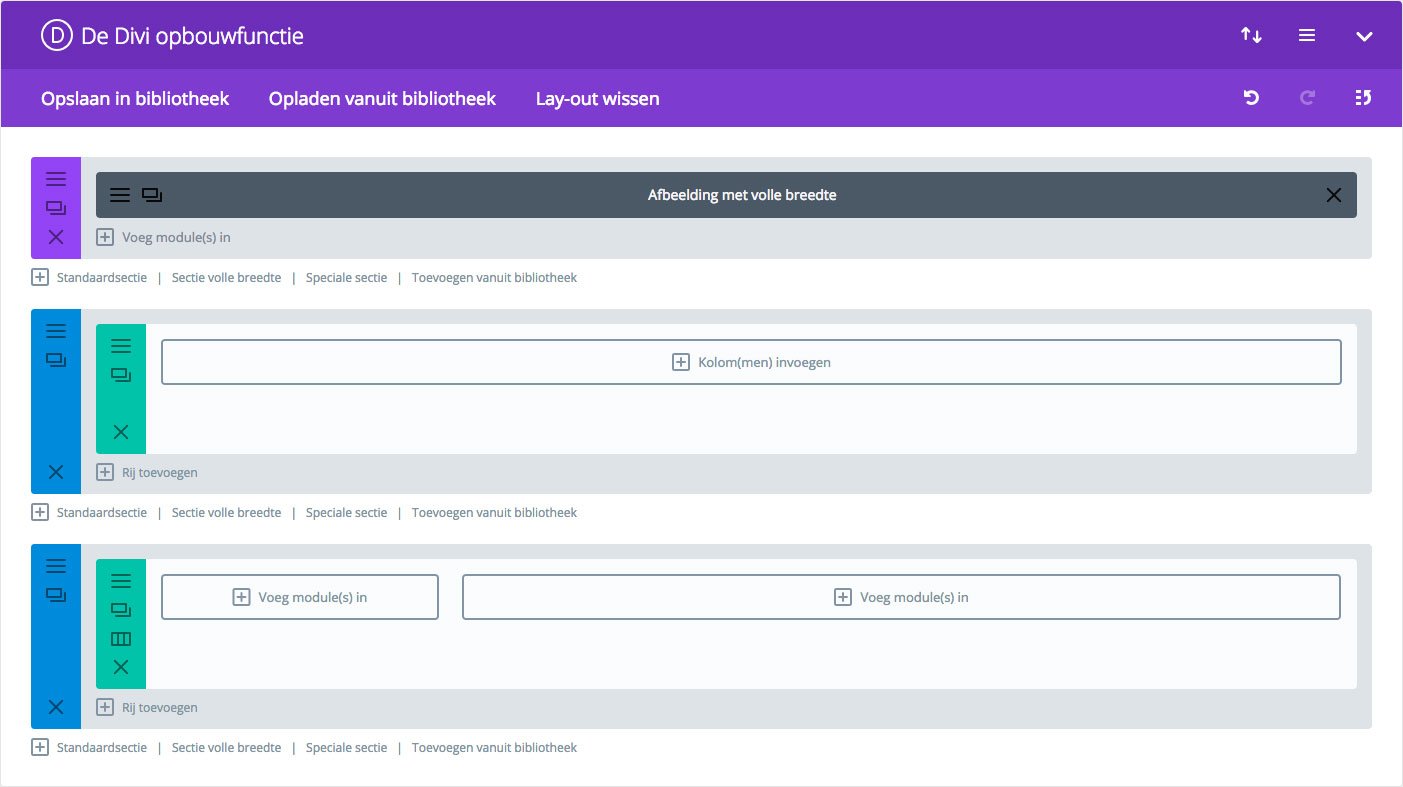This screenshot has height=787, width=1403.
Task: Redo the builder action
Action: (1307, 98)
